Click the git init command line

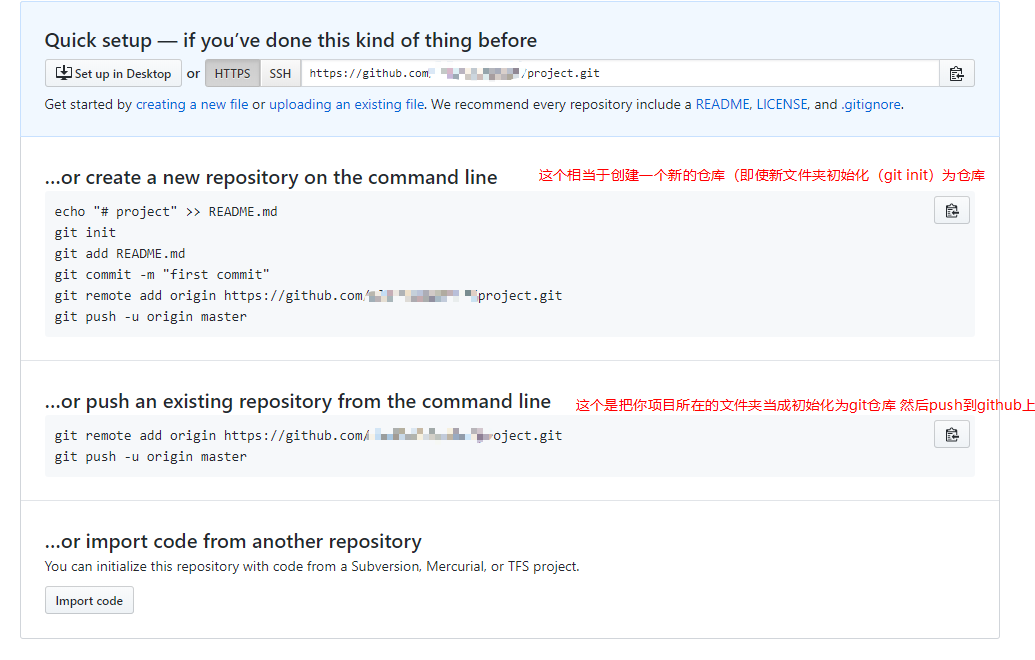click(85, 232)
